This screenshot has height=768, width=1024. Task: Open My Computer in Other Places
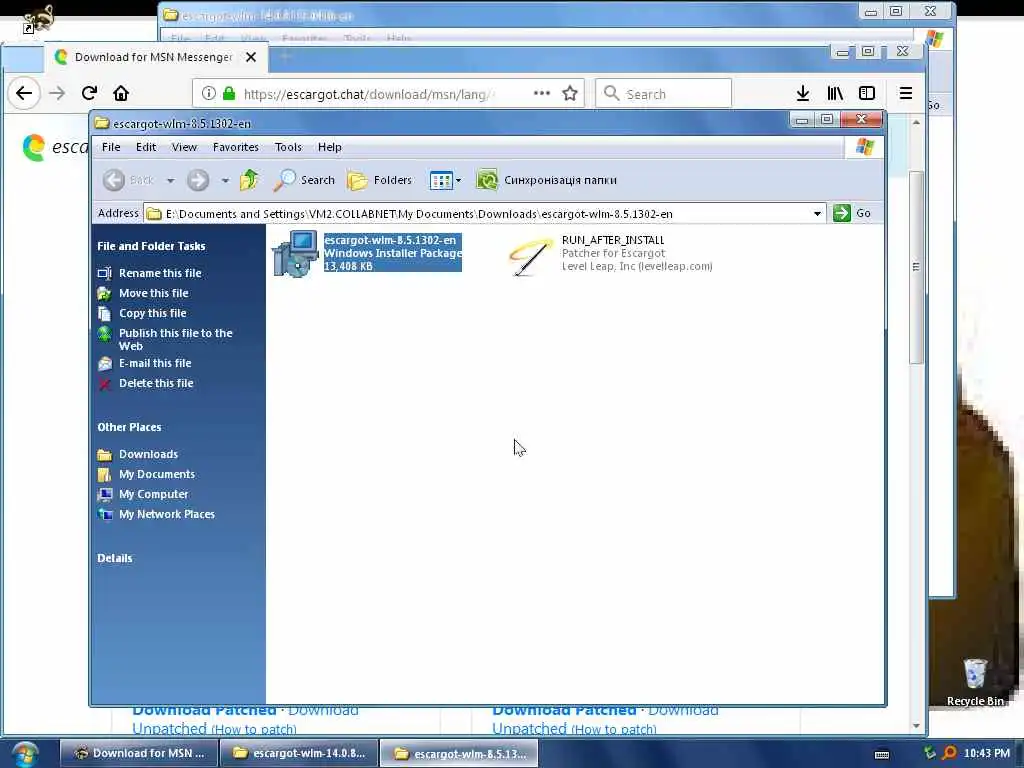153,494
